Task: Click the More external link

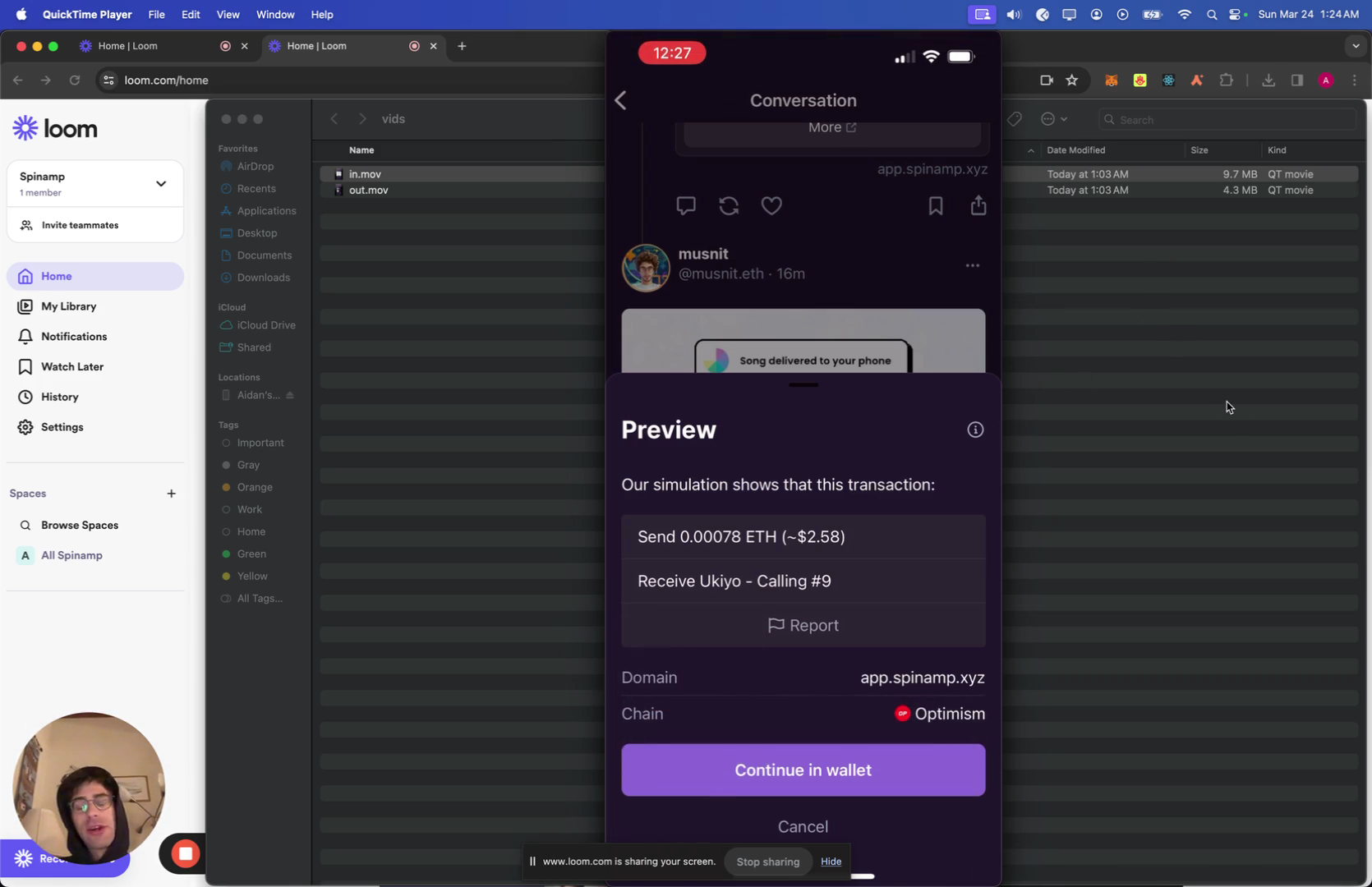Action: click(x=832, y=127)
